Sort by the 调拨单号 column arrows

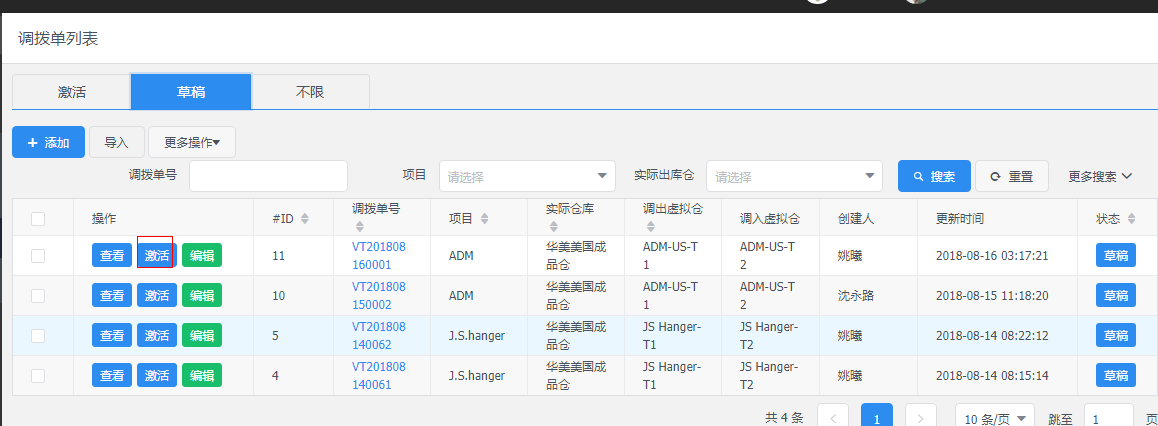coord(360,227)
